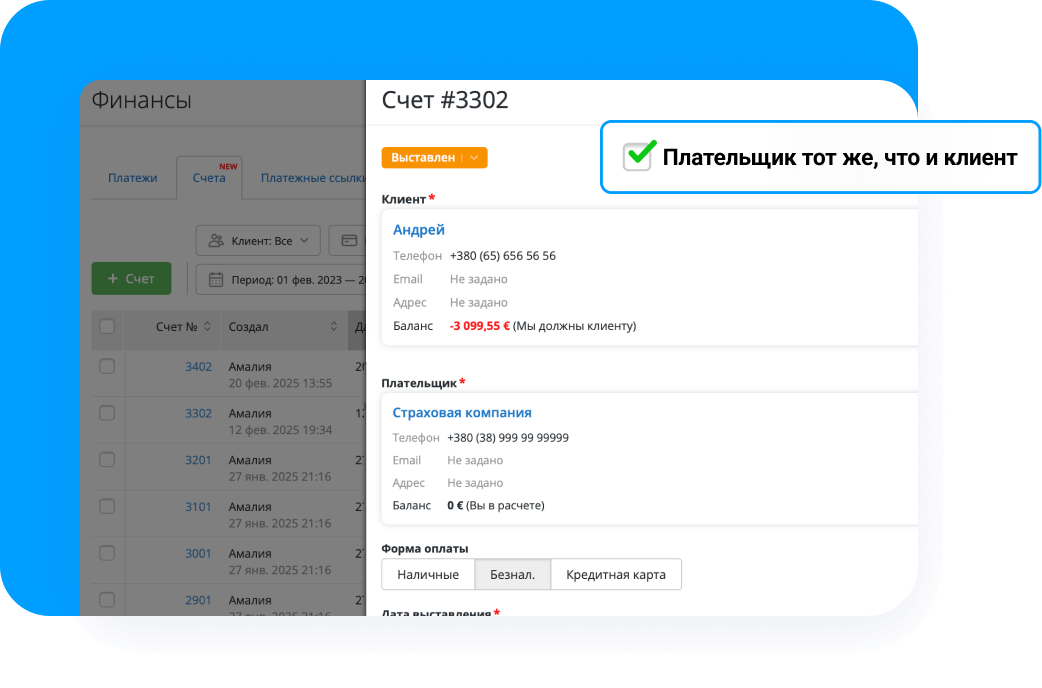Choose Наличные payment form

point(428,575)
